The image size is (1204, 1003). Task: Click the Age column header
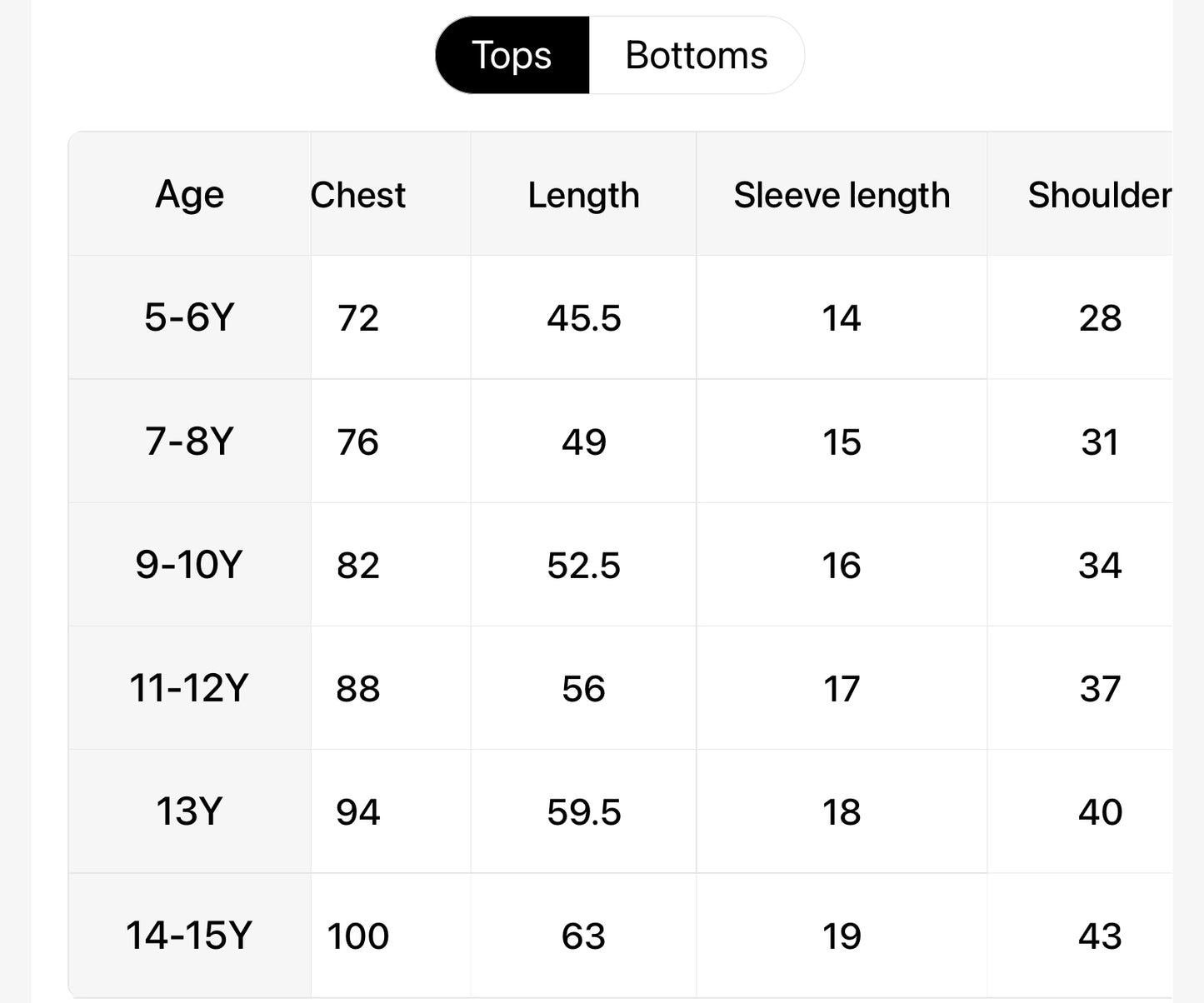[189, 194]
